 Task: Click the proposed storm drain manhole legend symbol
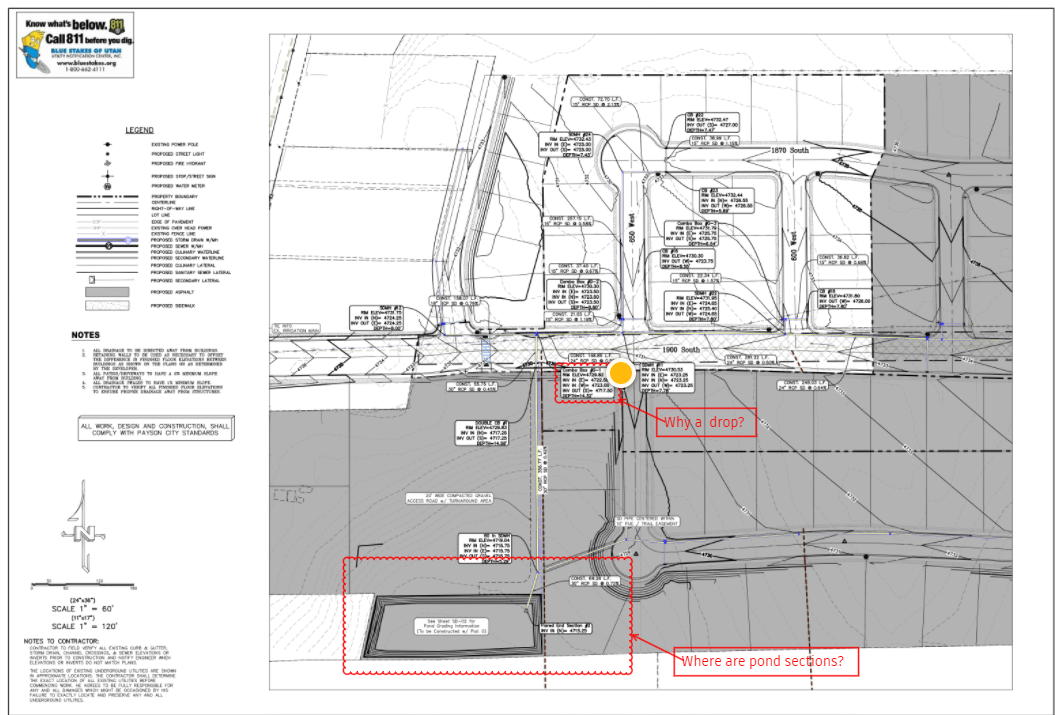tap(128, 241)
